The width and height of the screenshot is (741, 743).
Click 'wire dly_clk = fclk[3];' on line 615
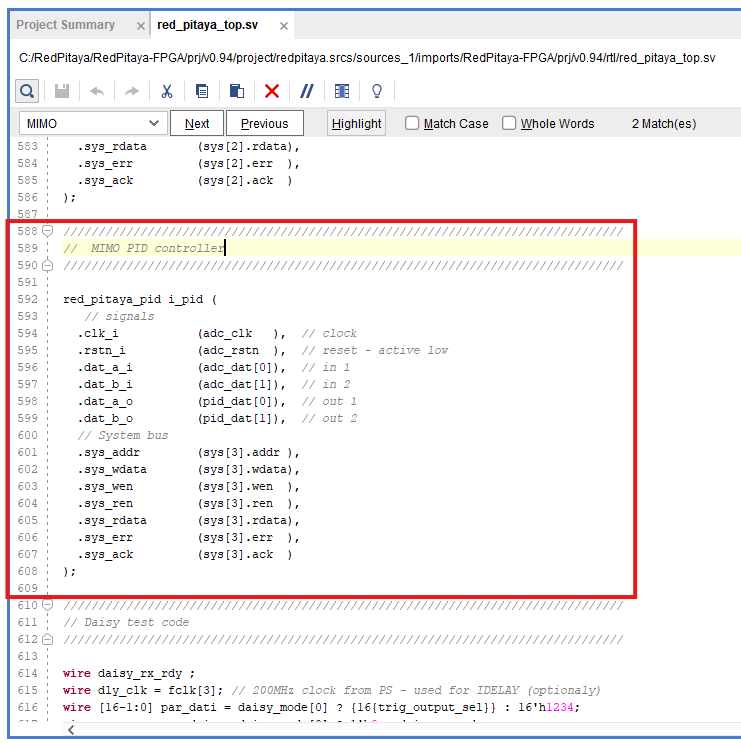(143, 690)
